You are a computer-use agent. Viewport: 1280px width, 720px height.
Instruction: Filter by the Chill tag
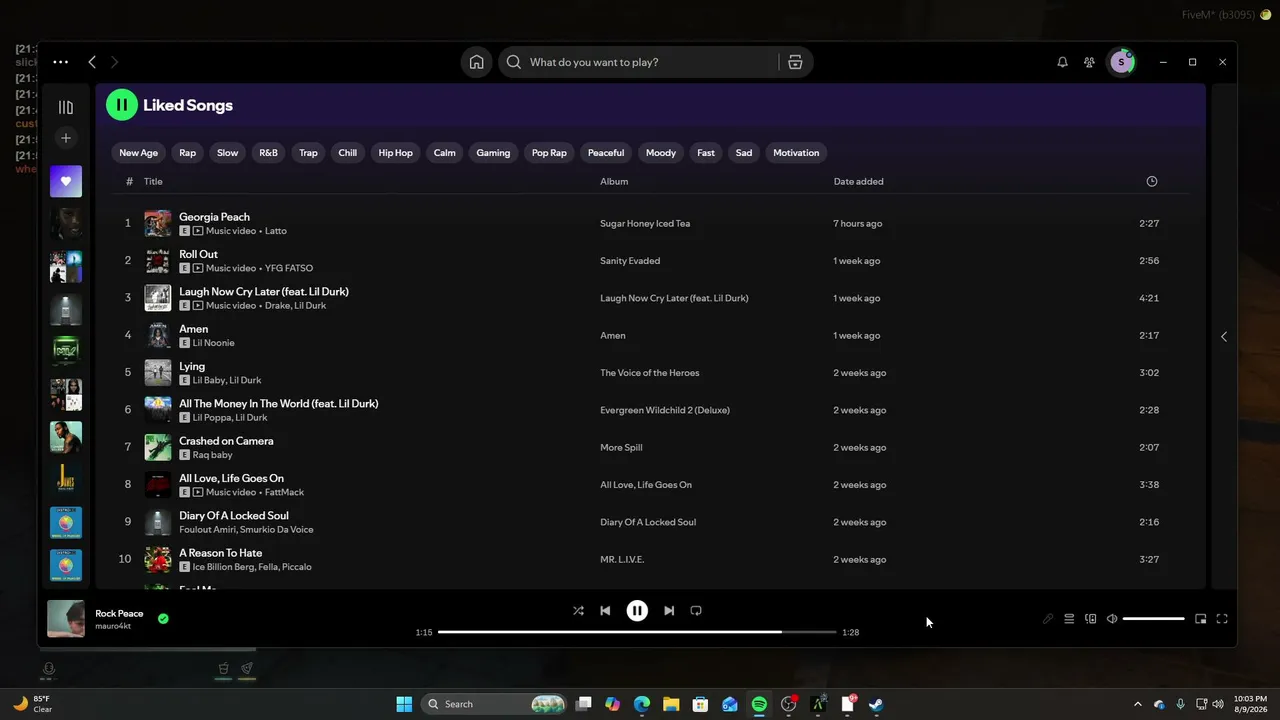348,153
